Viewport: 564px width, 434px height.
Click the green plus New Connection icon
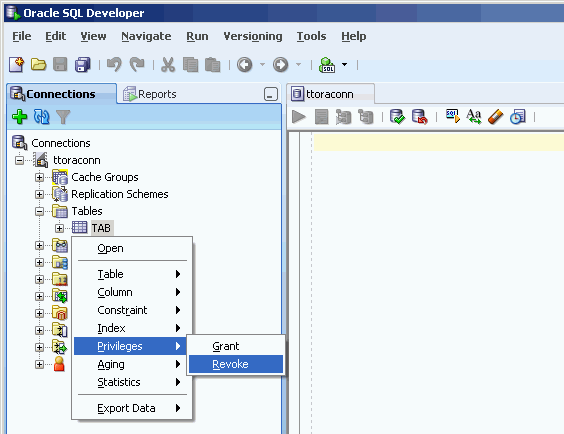[19, 117]
